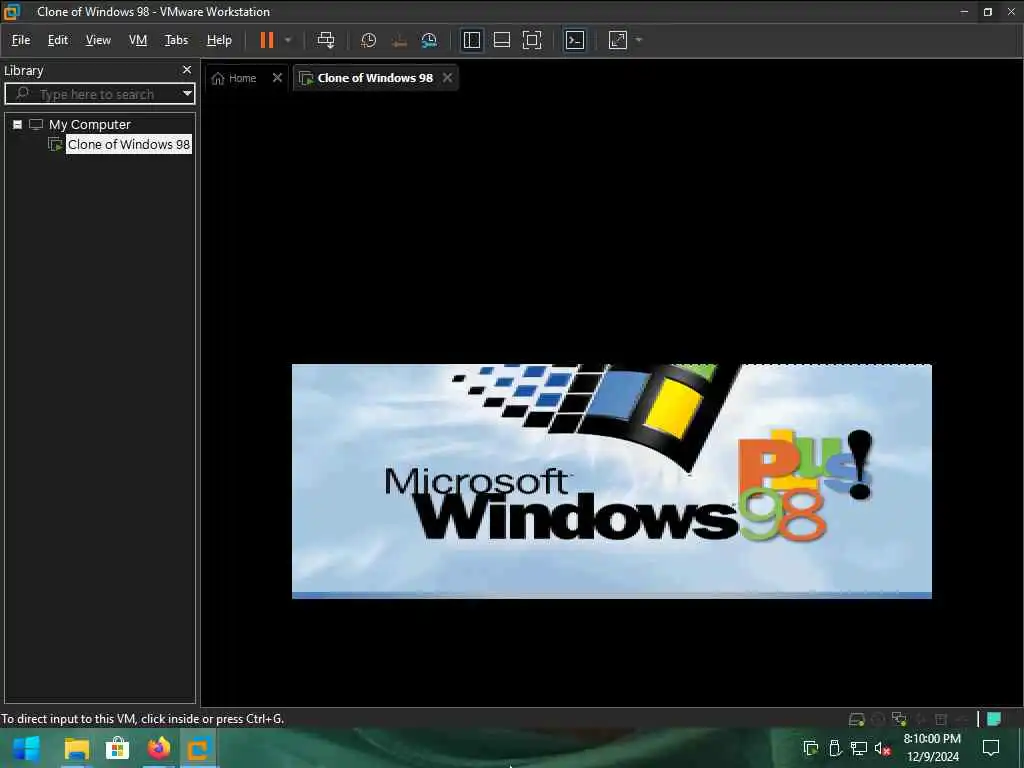This screenshot has height=768, width=1024.
Task: Click the sound card status icon
Action: coord(921,720)
